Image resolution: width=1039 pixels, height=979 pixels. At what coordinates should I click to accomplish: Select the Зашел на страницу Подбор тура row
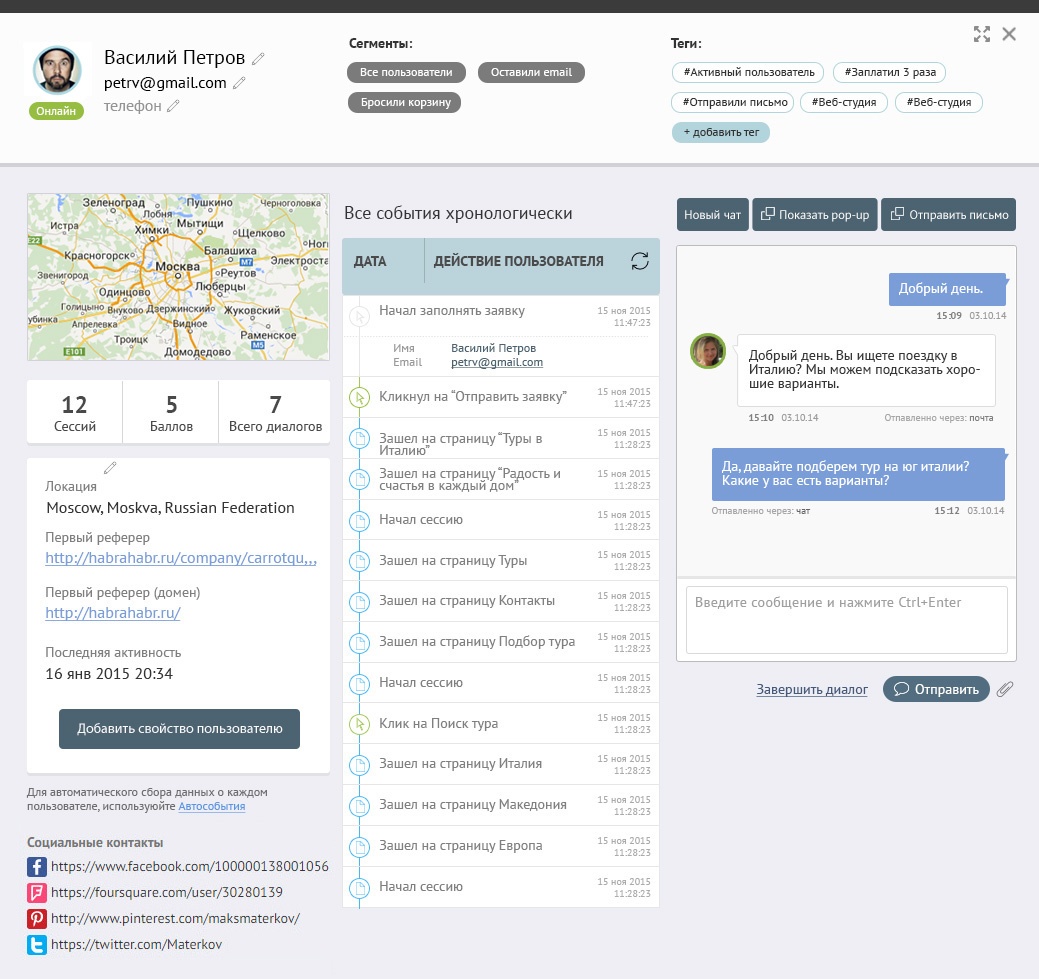(x=501, y=642)
